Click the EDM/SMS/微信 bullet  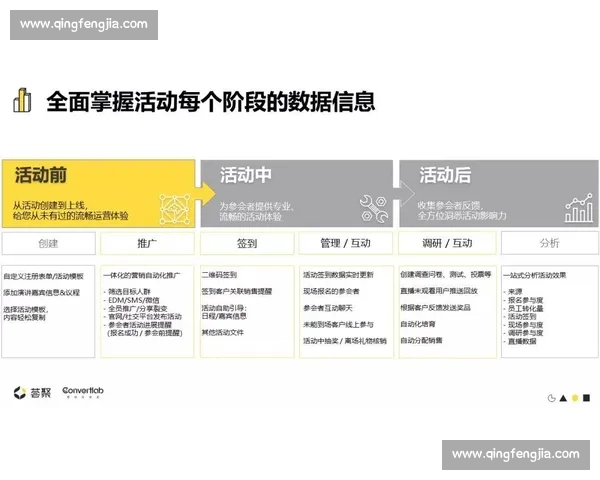coord(131,300)
